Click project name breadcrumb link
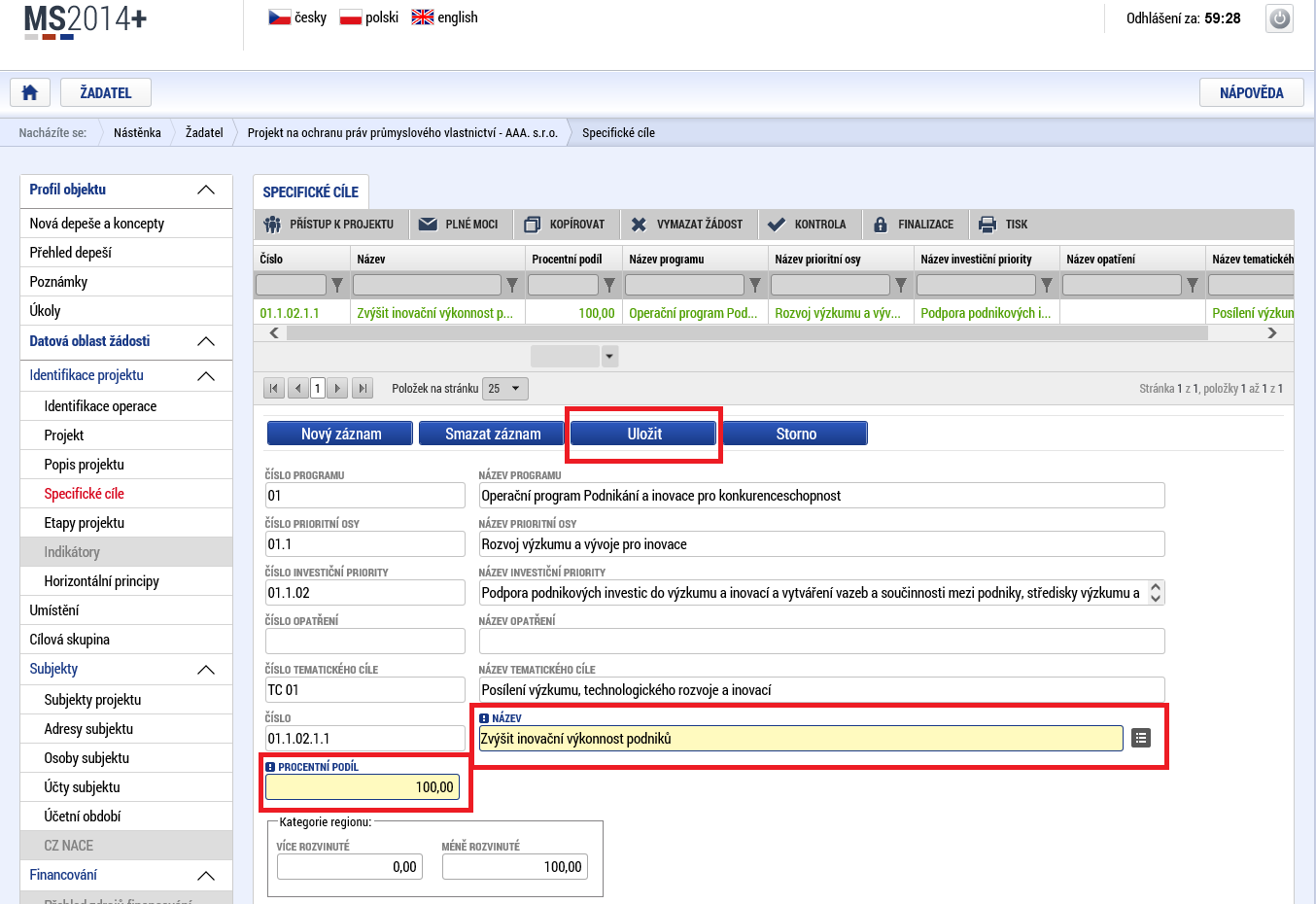1316x904 pixels. pyautogui.click(x=402, y=133)
